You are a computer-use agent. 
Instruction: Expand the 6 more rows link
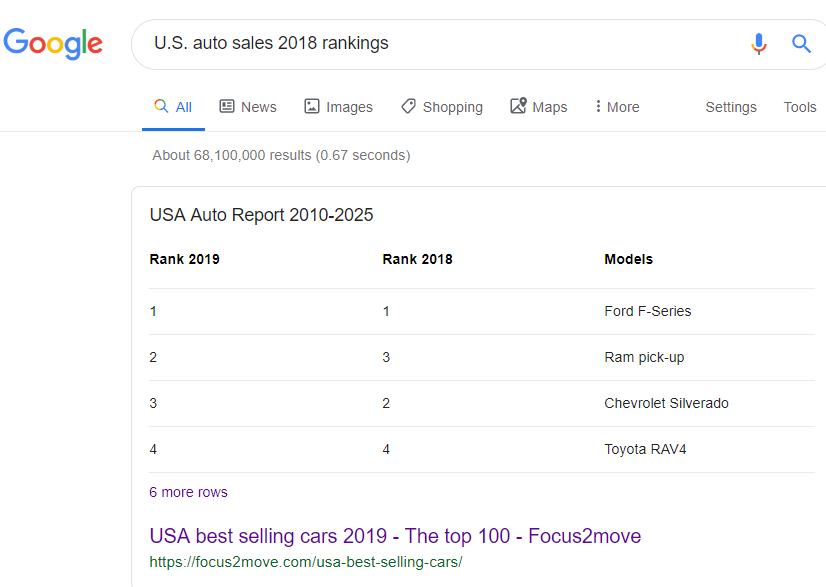click(x=188, y=492)
